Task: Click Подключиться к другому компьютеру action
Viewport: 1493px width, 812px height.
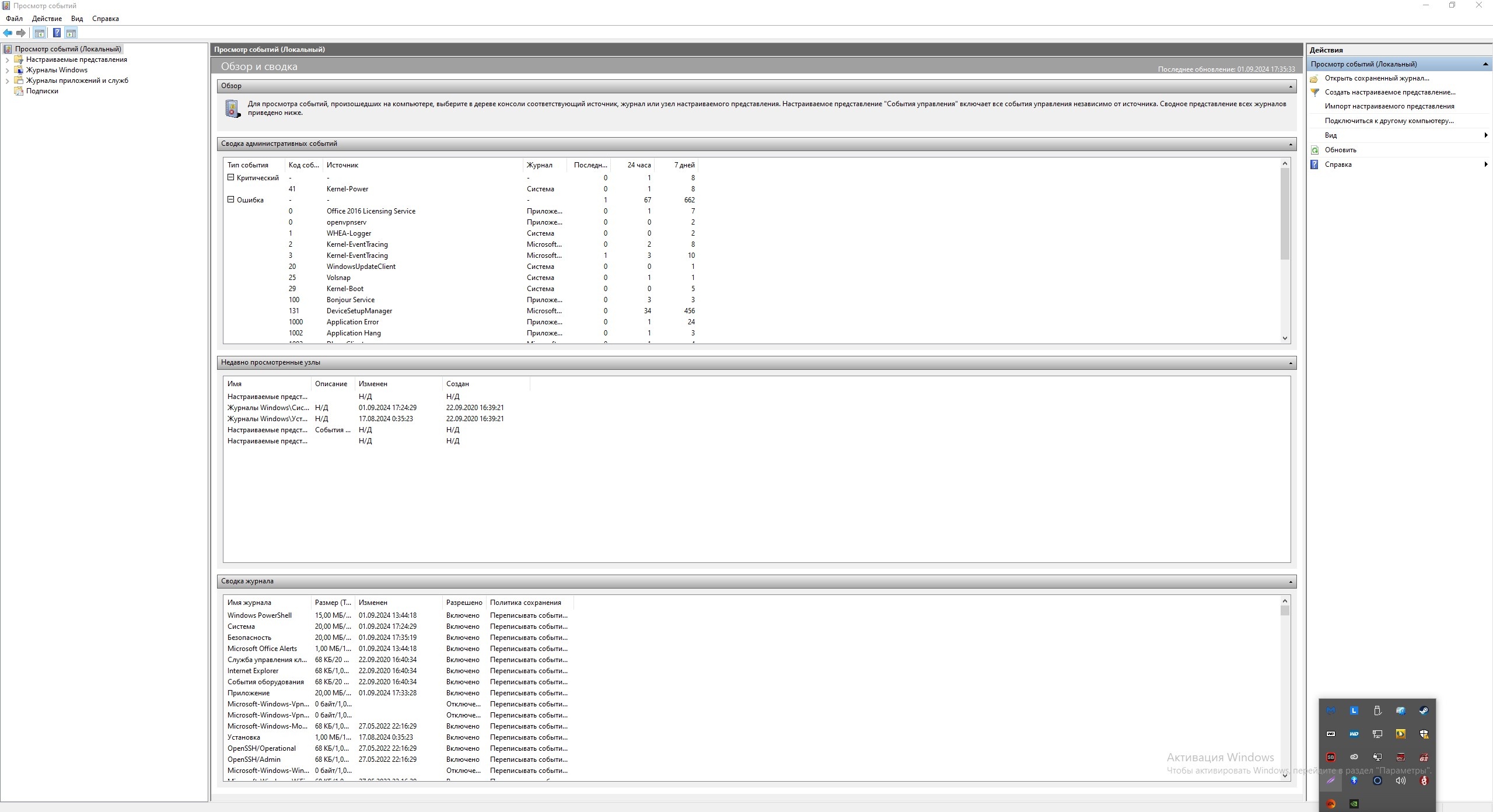Action: (1389, 121)
